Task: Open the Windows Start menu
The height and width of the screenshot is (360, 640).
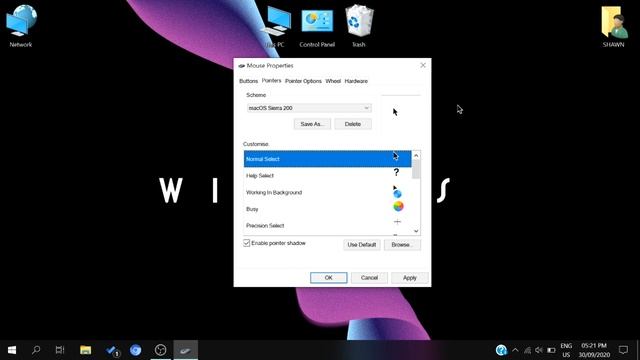Action: click(x=12, y=350)
